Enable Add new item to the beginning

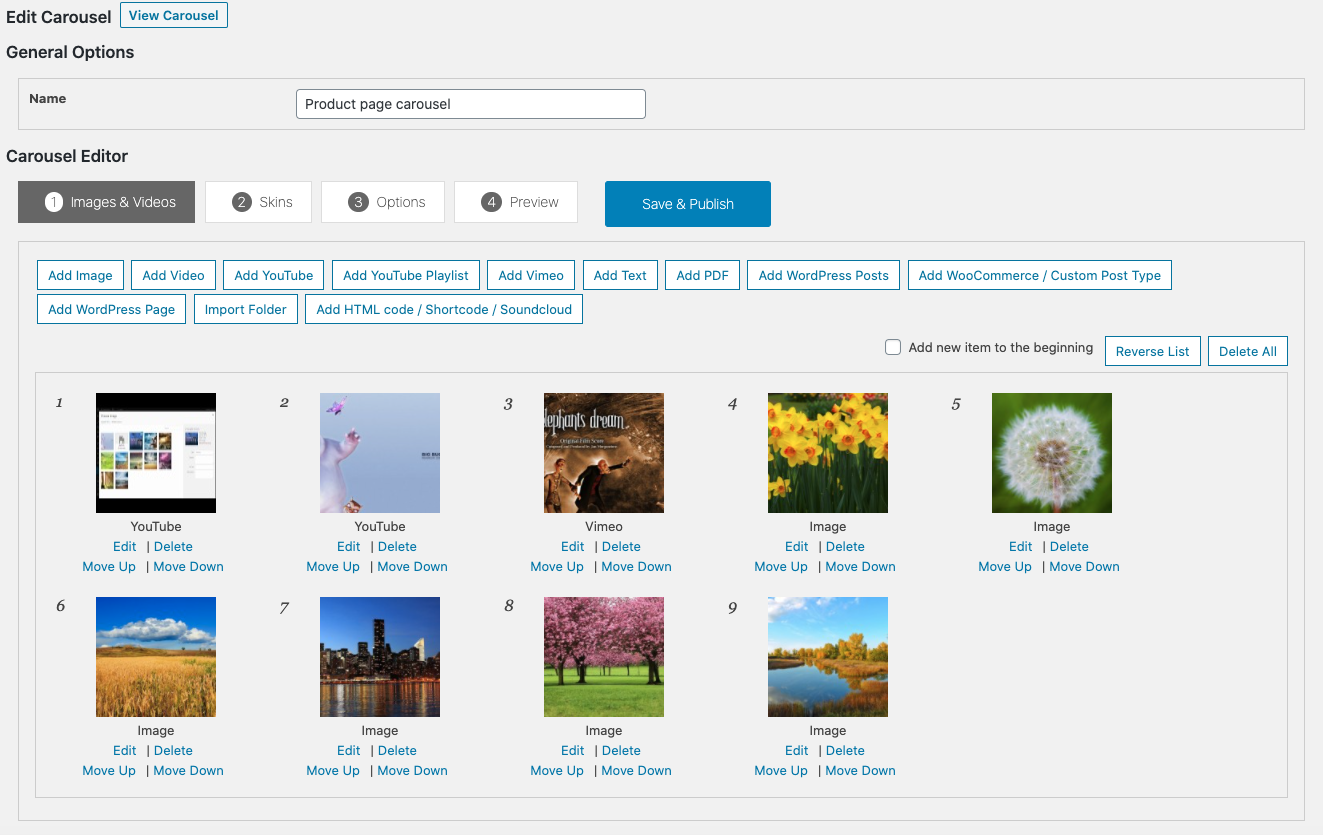[x=893, y=347]
